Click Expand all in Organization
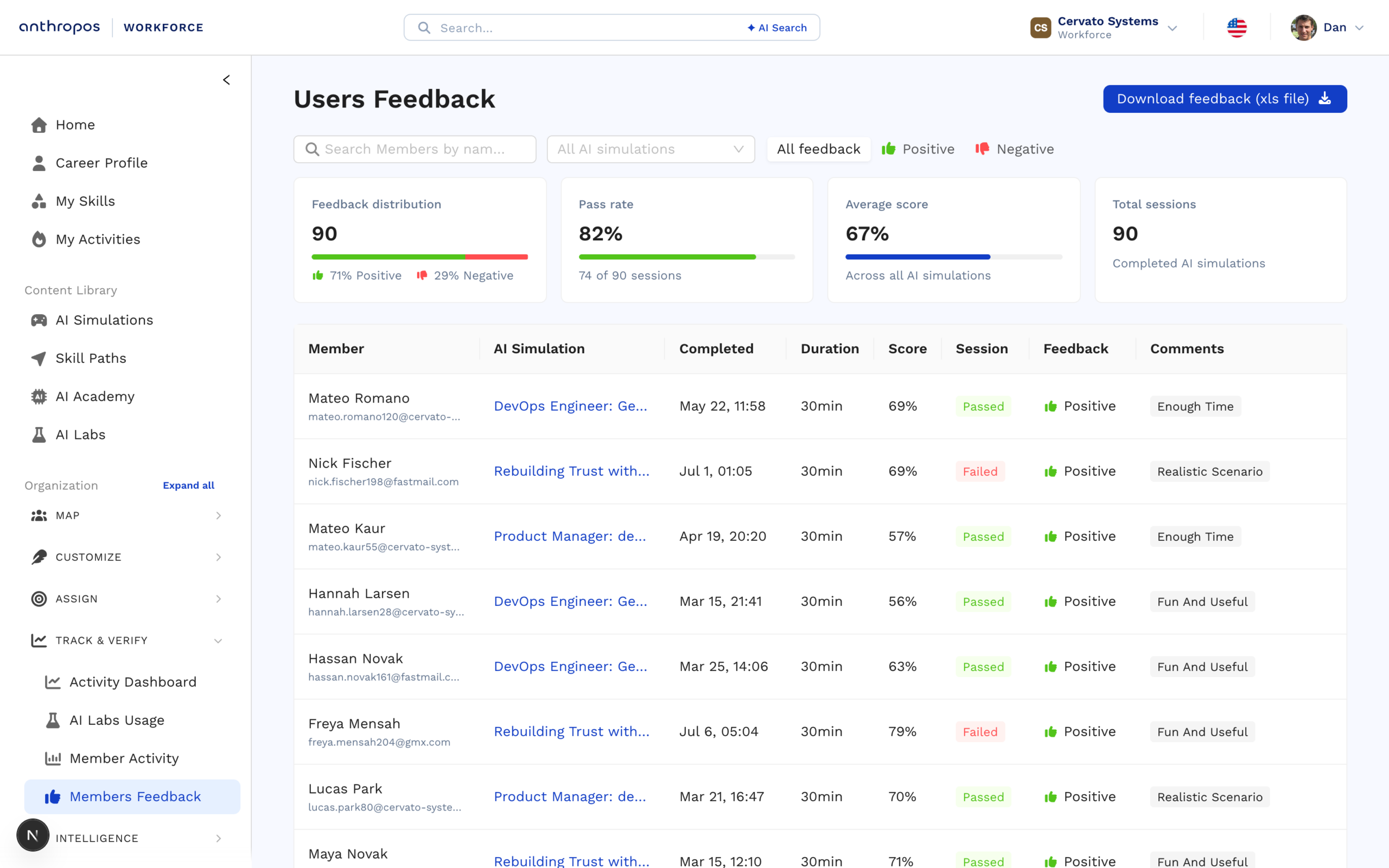1389x868 pixels. click(188, 485)
